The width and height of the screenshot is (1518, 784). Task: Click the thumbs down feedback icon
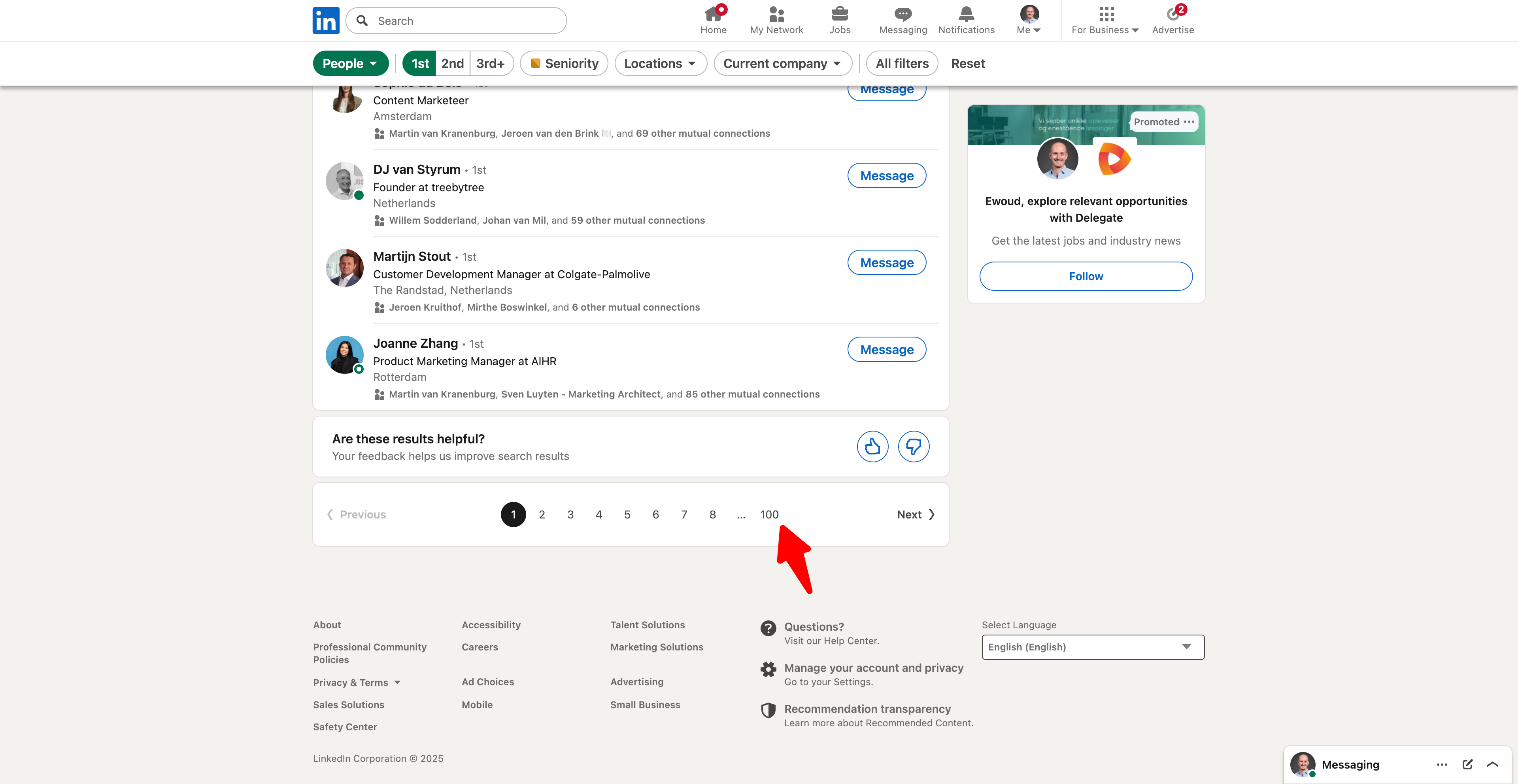tap(914, 447)
